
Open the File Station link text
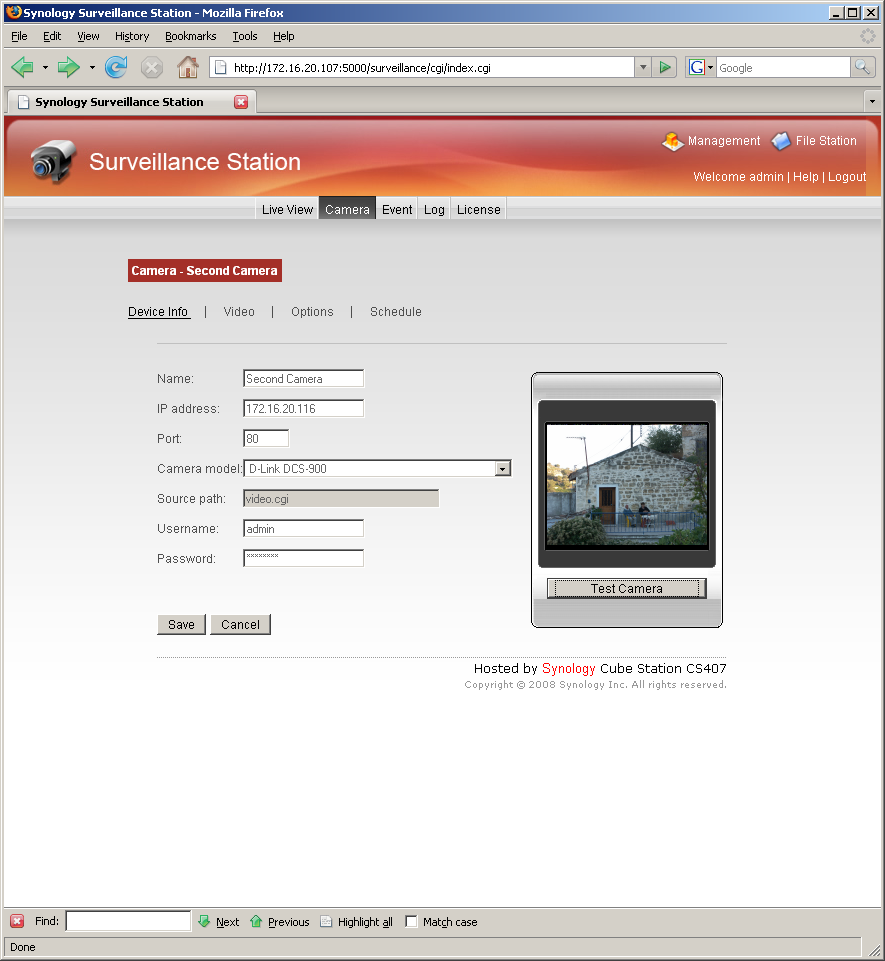pos(826,141)
